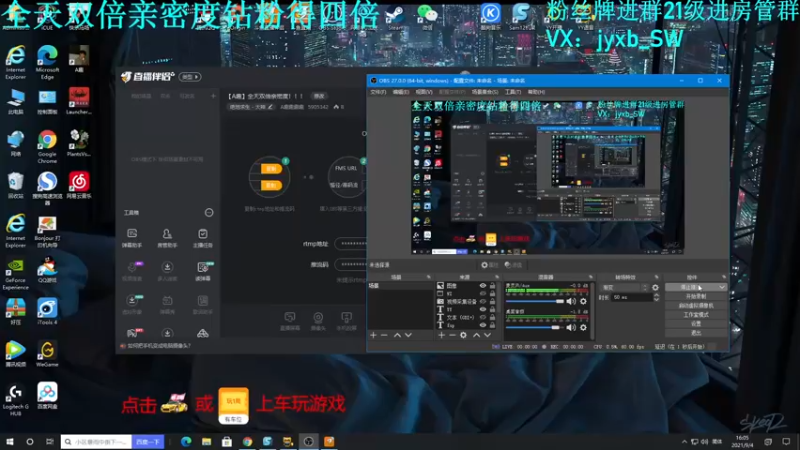Move scene down in OBS scenes panel
The image size is (800, 450).
click(x=408, y=335)
